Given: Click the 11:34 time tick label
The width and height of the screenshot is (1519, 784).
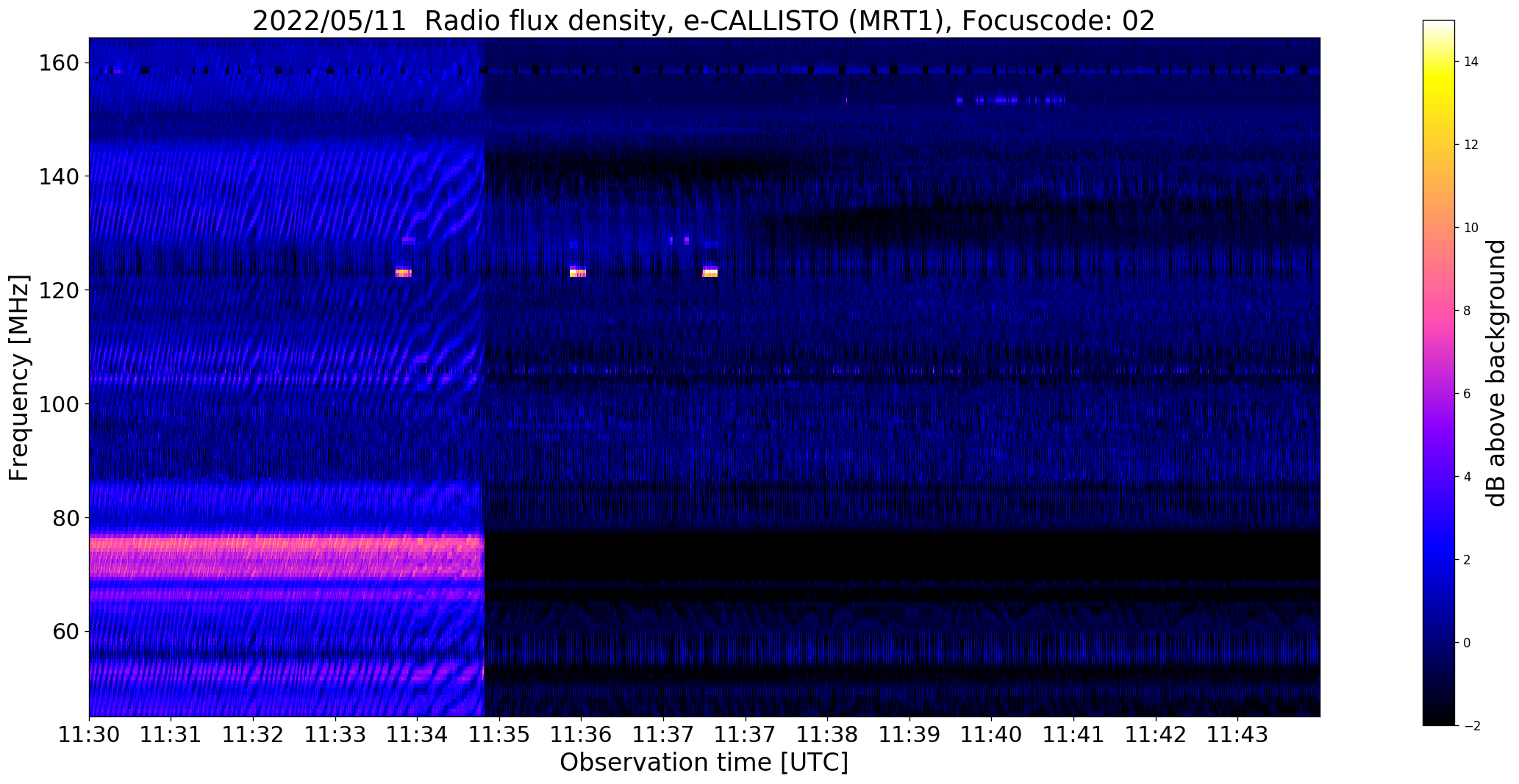Looking at the screenshot, I should (418, 734).
